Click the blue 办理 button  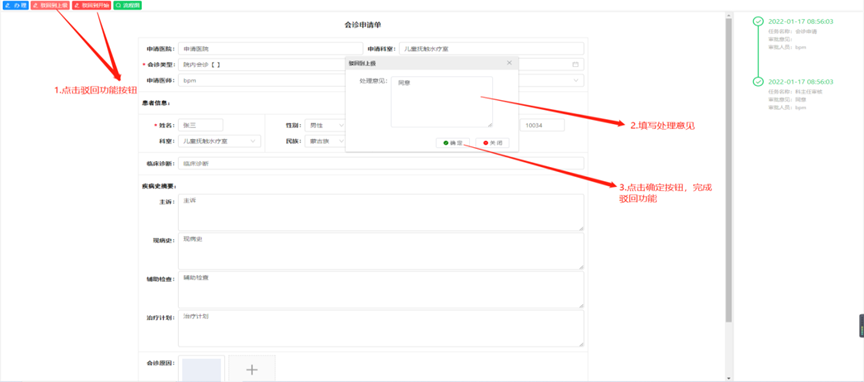pos(15,6)
